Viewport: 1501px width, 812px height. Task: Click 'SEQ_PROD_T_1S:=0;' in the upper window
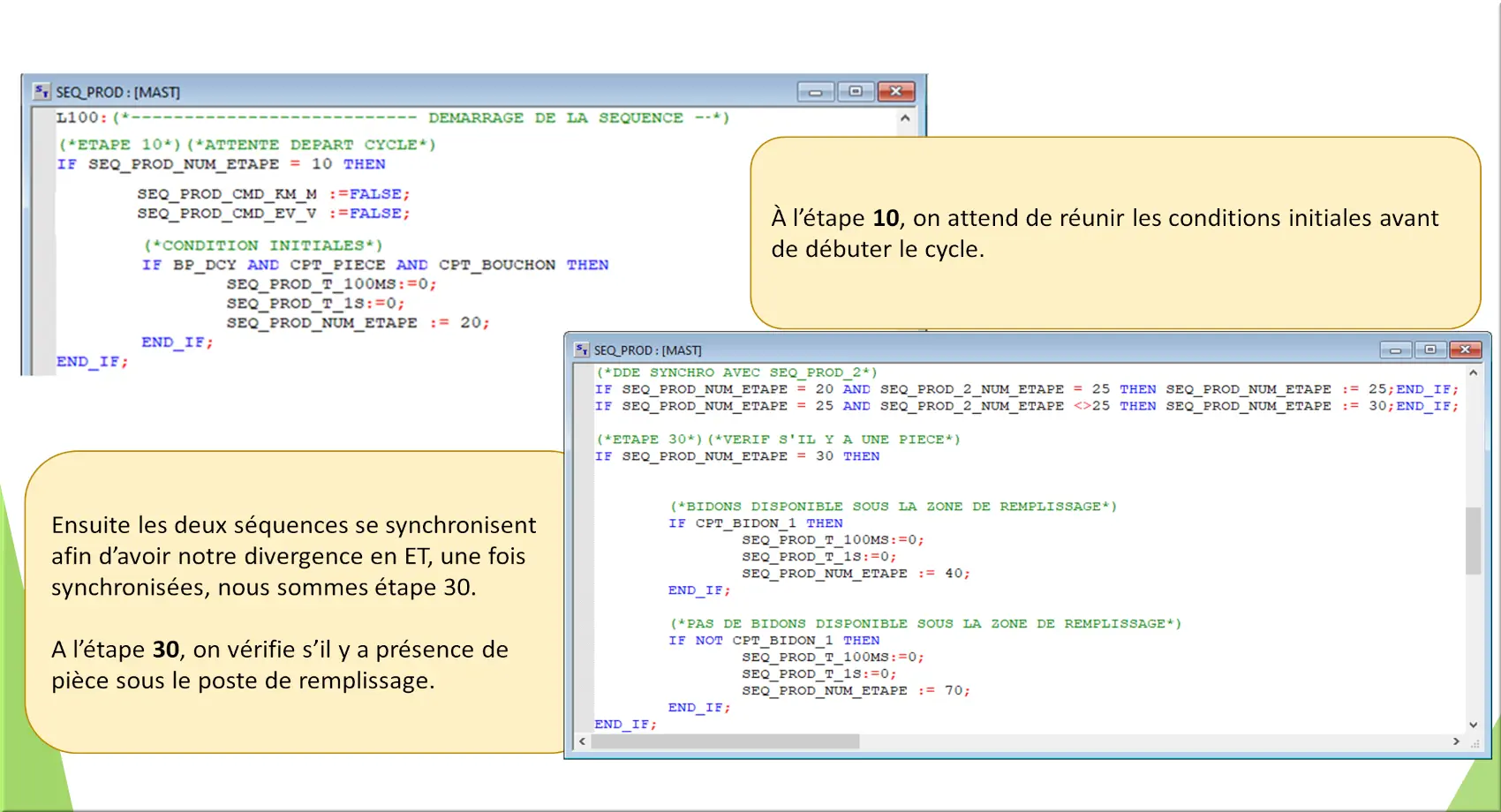pyautogui.click(x=315, y=304)
